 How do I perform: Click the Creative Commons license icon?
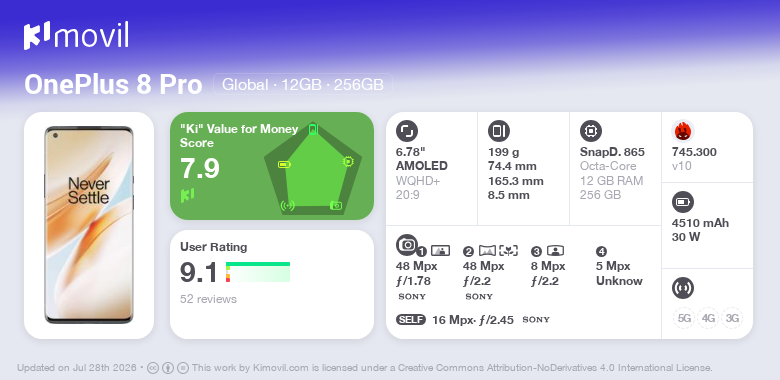point(153,368)
